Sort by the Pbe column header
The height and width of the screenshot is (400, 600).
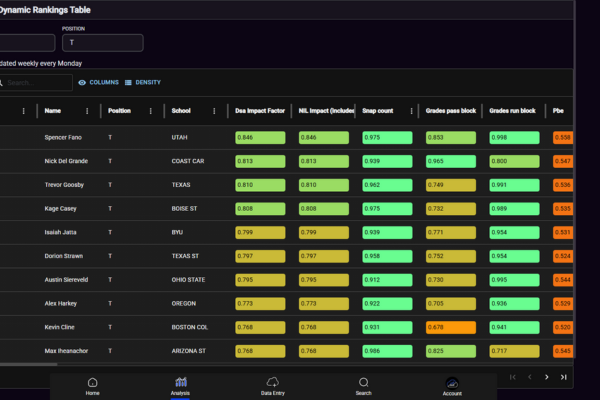558,111
